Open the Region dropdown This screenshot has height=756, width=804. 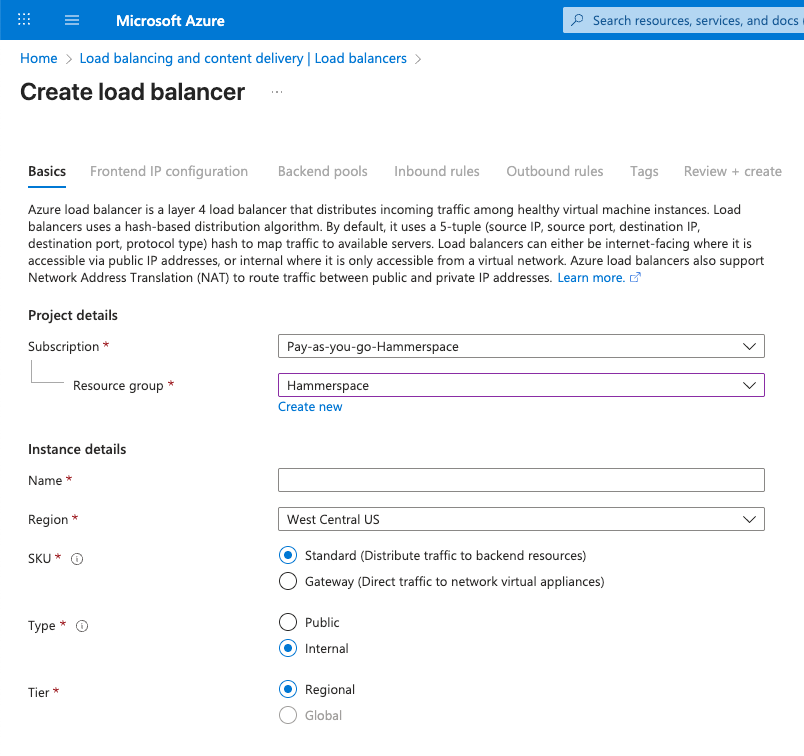tap(521, 519)
